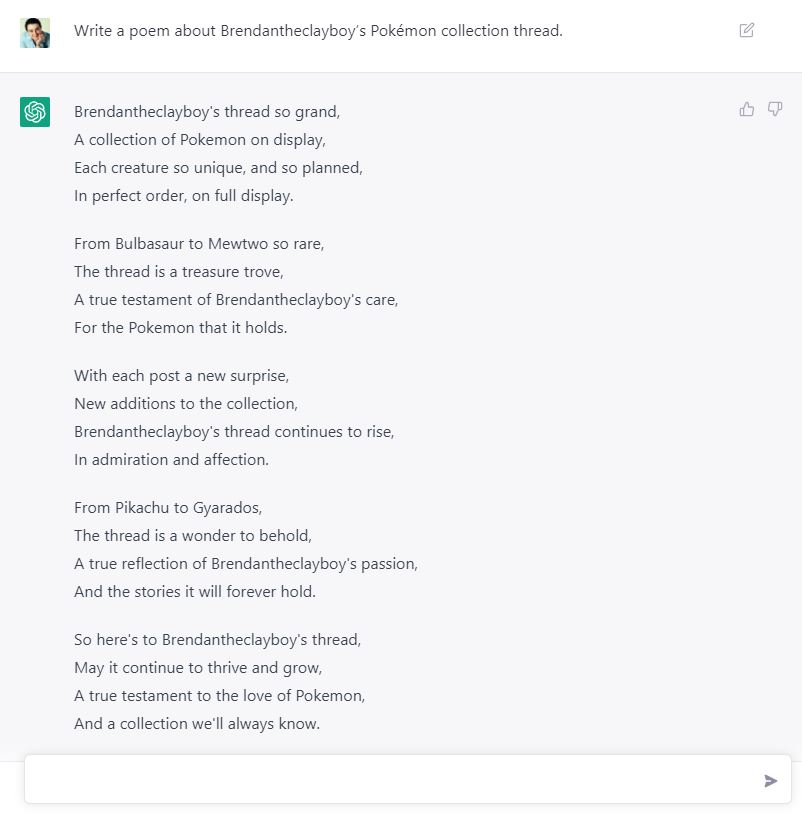Click the line "Brendantheclayboy's thread so grand,"

point(207,112)
